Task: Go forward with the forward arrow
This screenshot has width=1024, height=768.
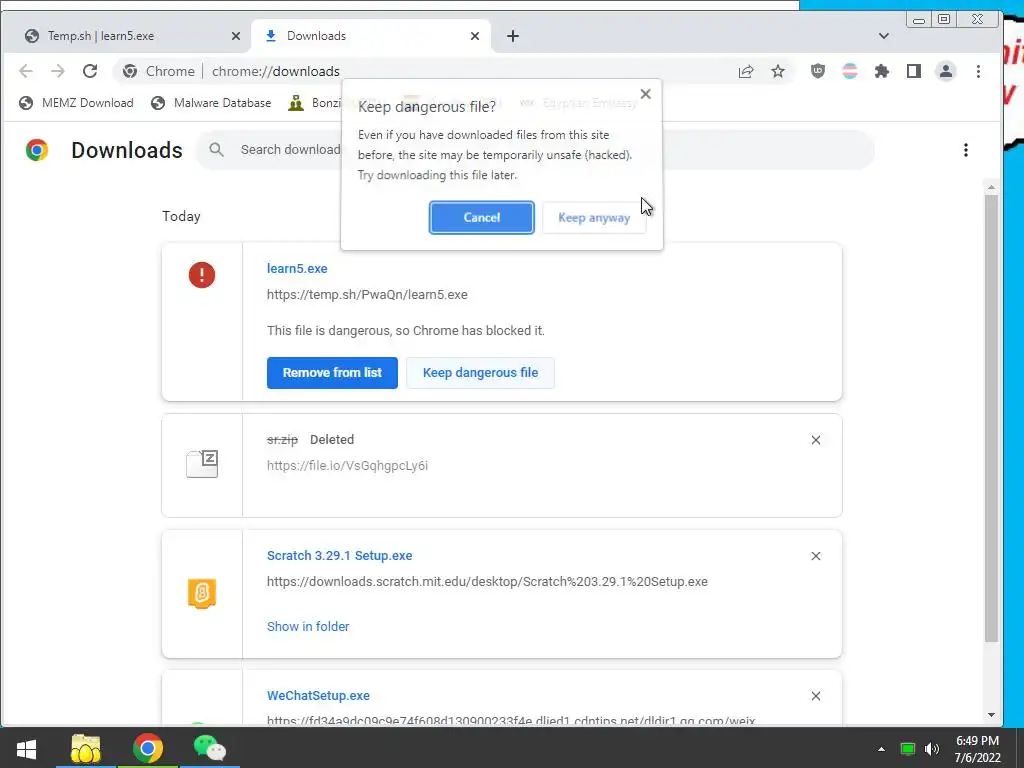Action: coord(57,71)
